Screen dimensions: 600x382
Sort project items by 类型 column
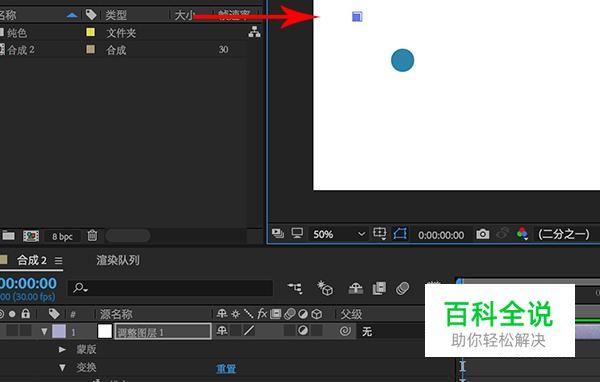pos(116,15)
